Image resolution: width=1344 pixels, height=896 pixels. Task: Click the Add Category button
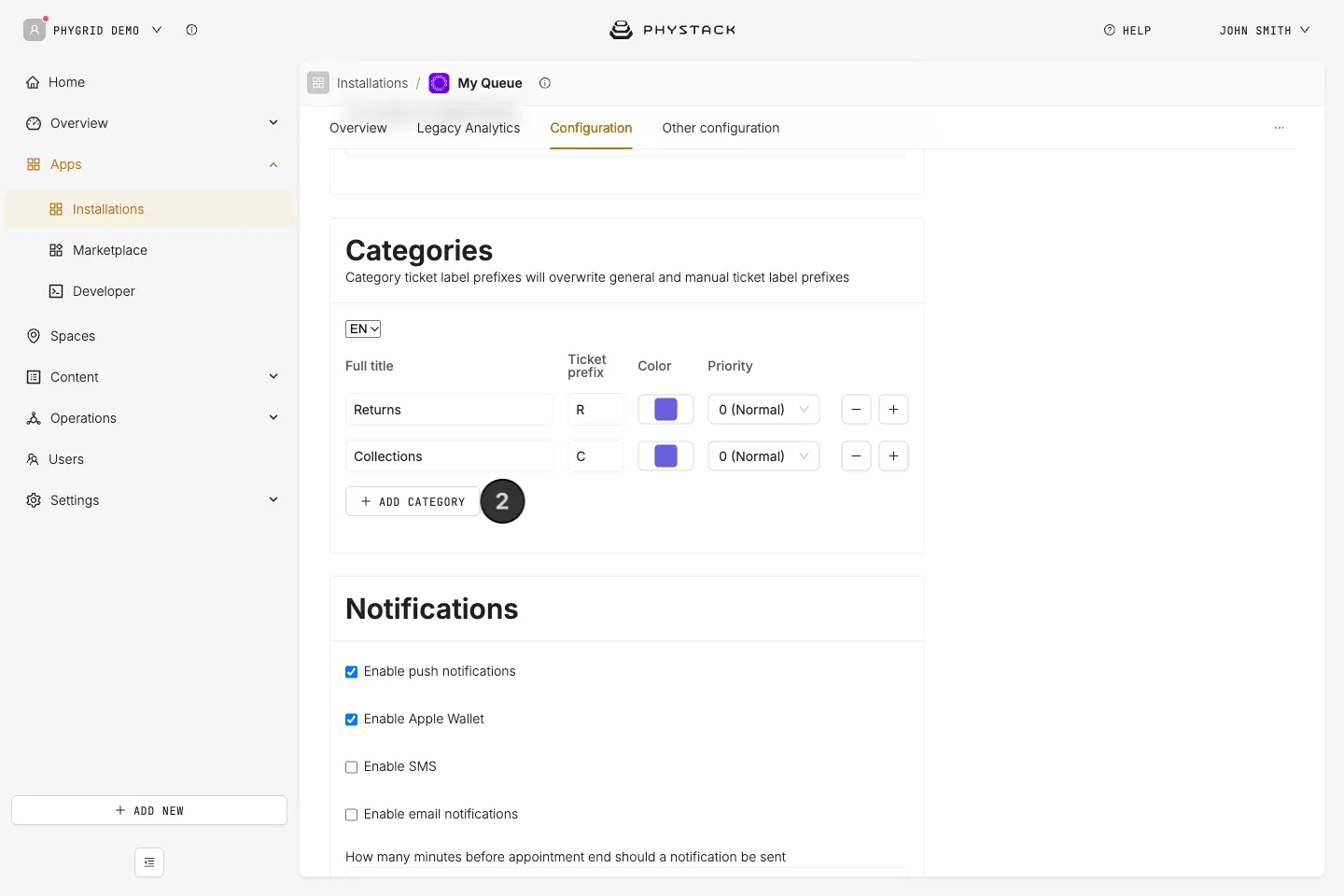tap(413, 501)
